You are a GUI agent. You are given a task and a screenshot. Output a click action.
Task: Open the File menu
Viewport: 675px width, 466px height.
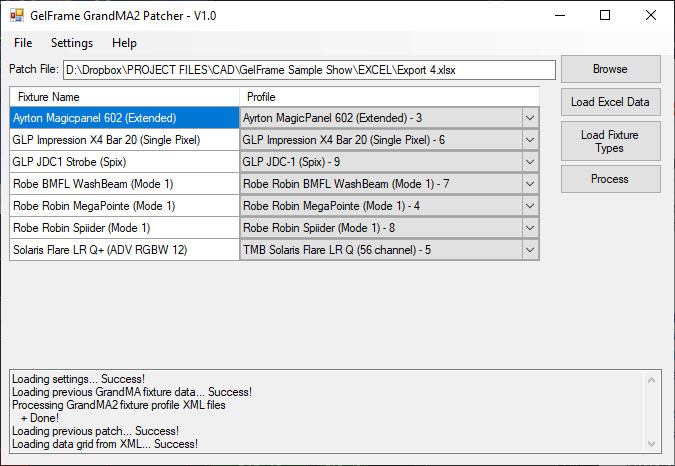(23, 43)
